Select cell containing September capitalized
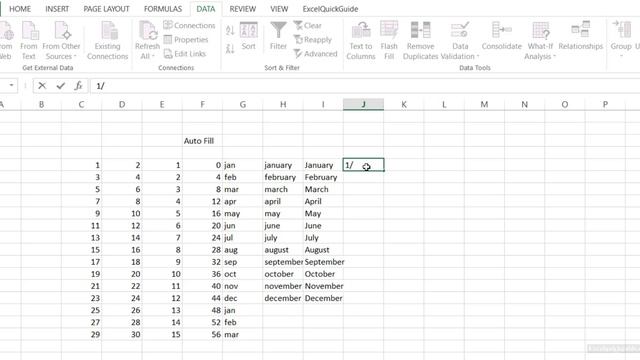The width and height of the screenshot is (640, 360). point(323,262)
